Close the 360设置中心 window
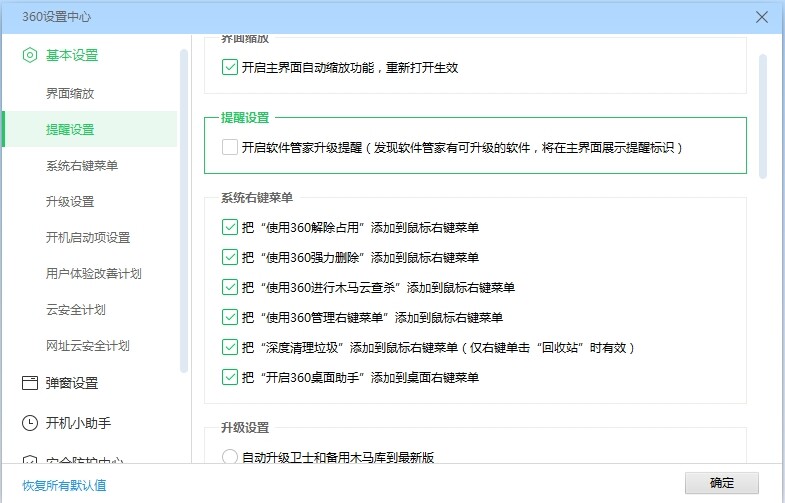 click(x=762, y=16)
